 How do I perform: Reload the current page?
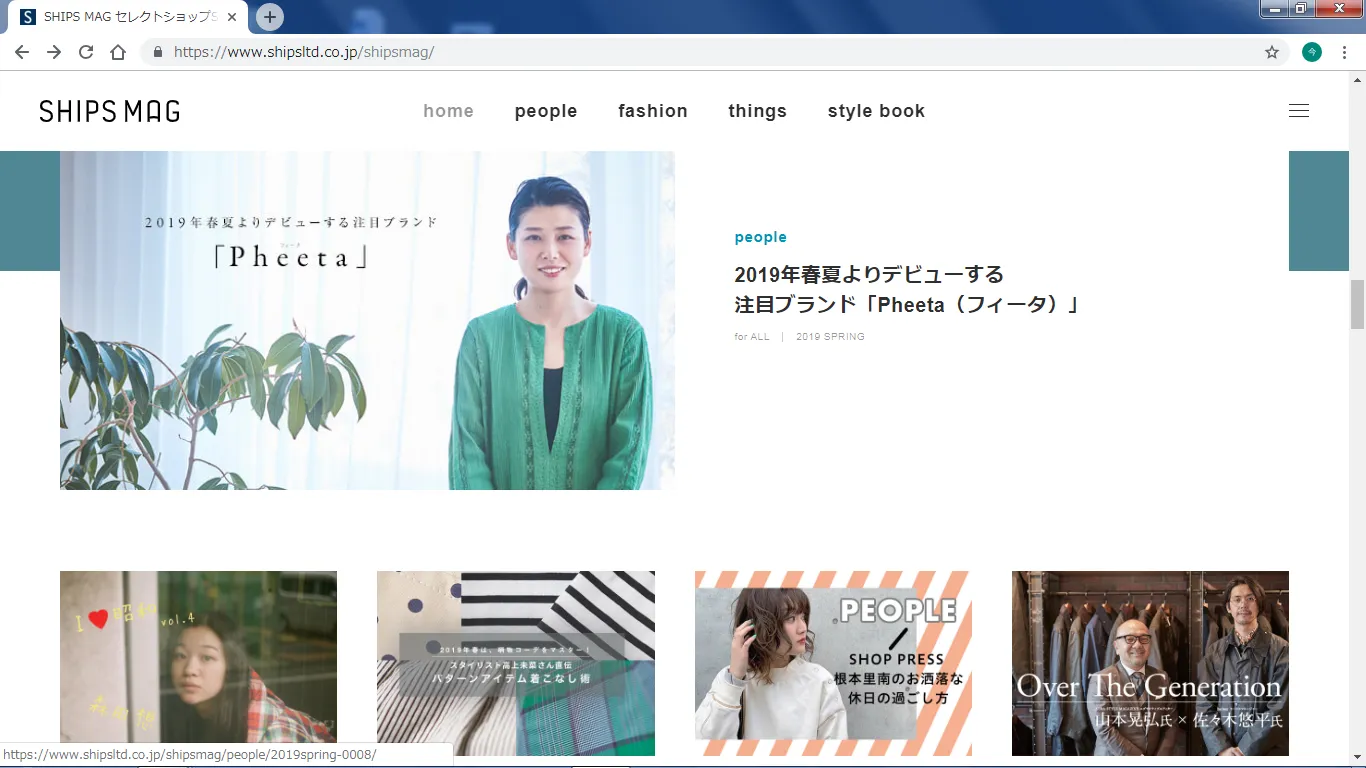tap(86, 52)
